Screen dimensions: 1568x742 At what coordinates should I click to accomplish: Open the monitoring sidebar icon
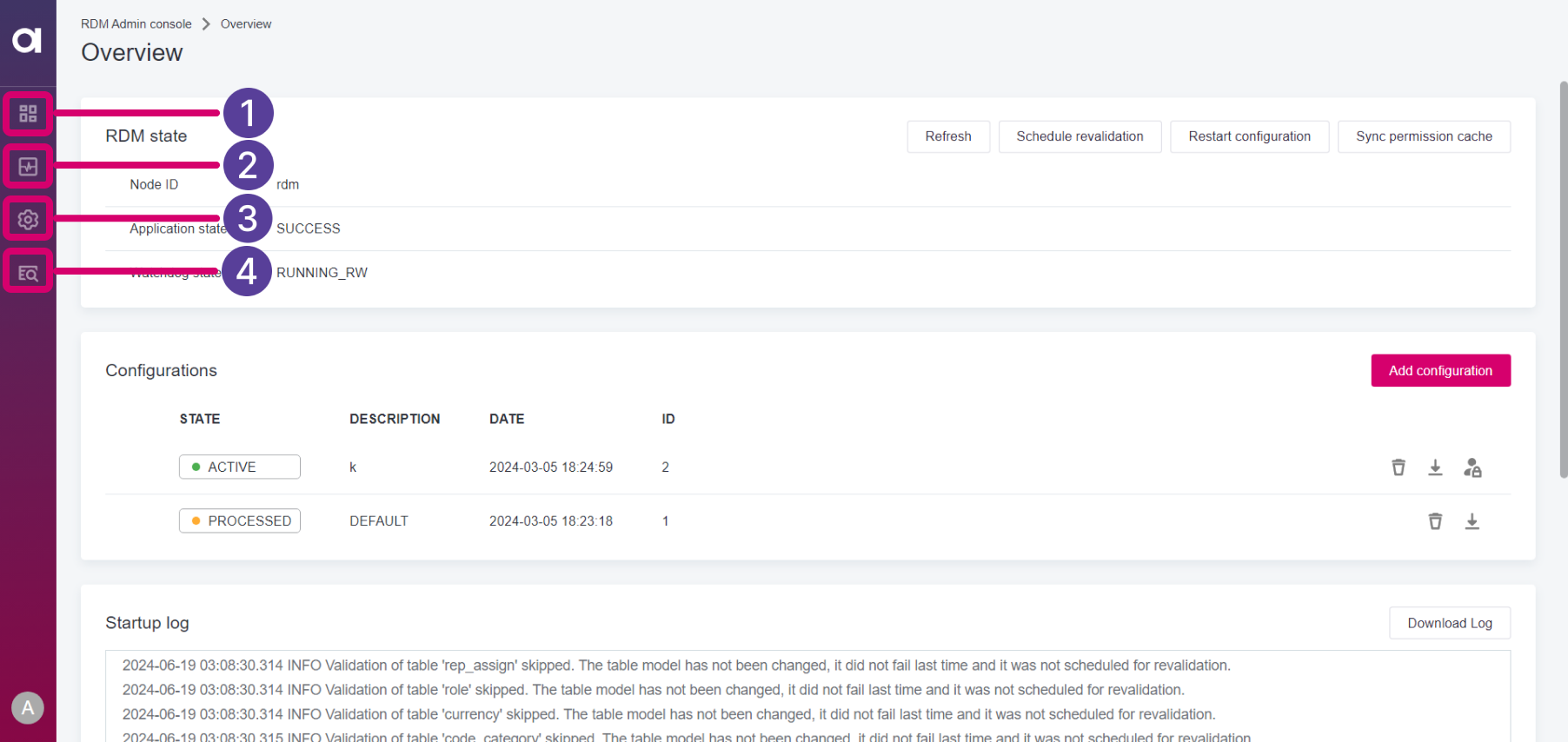click(28, 167)
